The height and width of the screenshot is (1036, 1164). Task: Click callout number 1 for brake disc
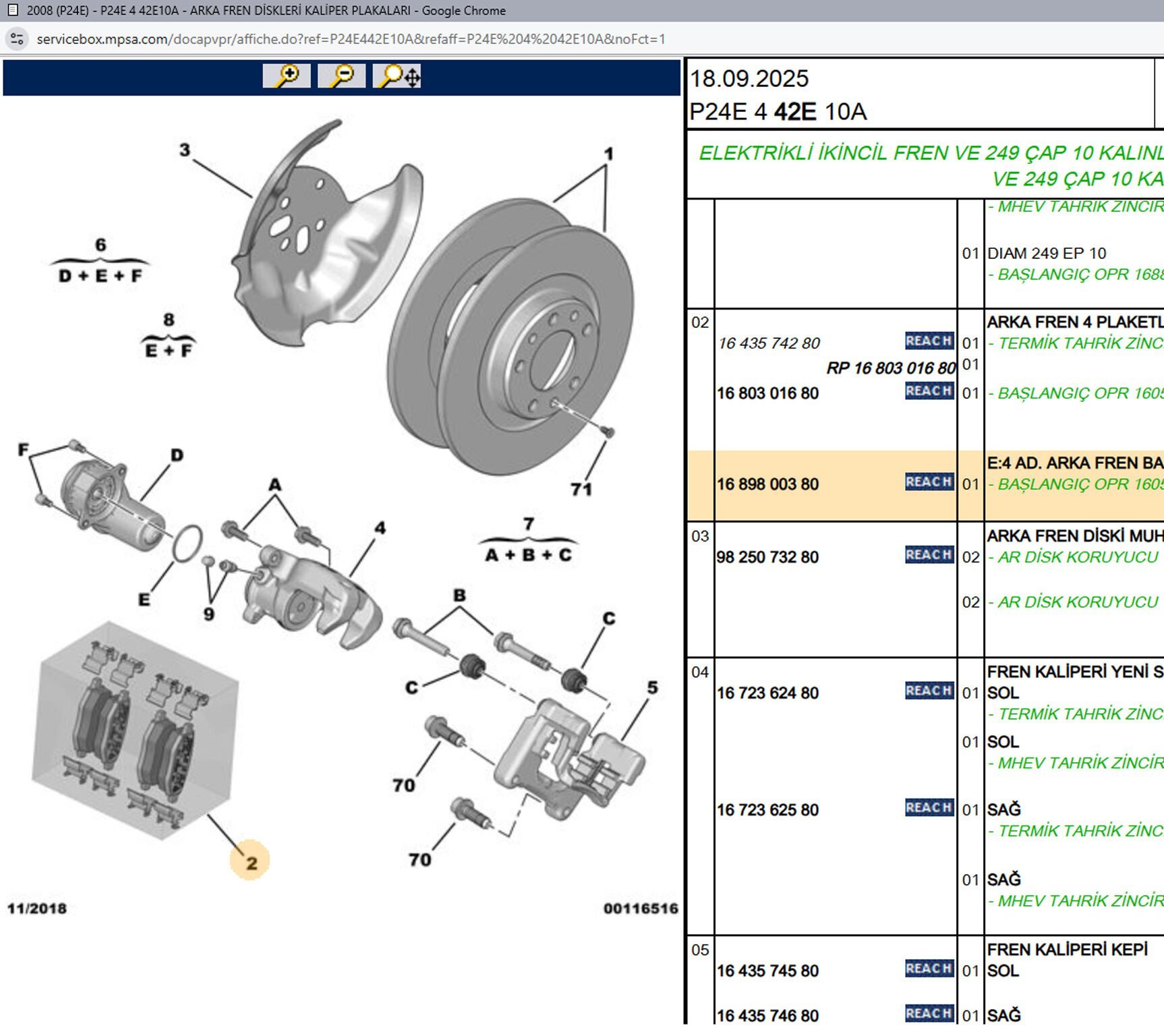[x=608, y=154]
